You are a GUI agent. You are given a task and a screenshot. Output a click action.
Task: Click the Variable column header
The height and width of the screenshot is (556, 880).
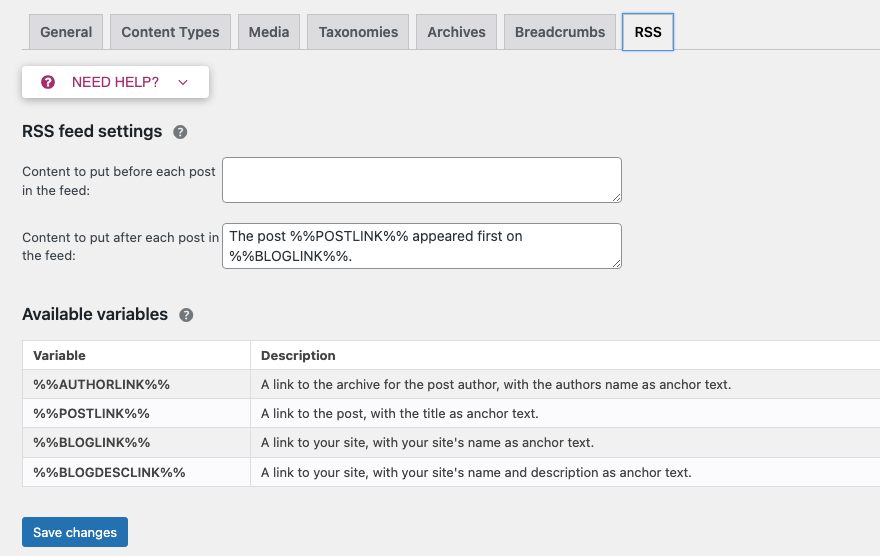coord(136,355)
